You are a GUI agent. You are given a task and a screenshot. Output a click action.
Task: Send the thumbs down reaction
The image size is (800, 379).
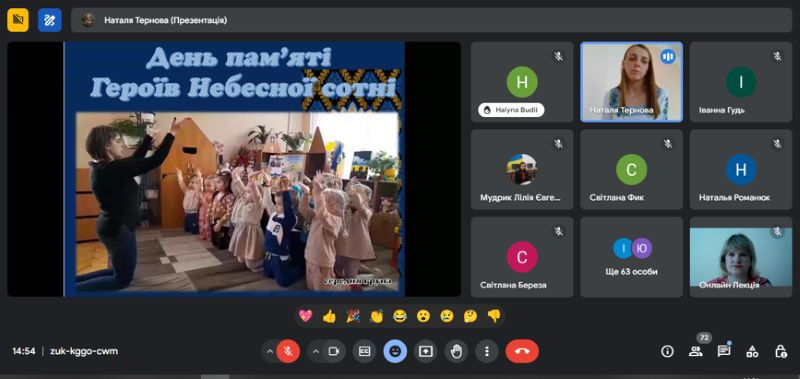tap(494, 316)
